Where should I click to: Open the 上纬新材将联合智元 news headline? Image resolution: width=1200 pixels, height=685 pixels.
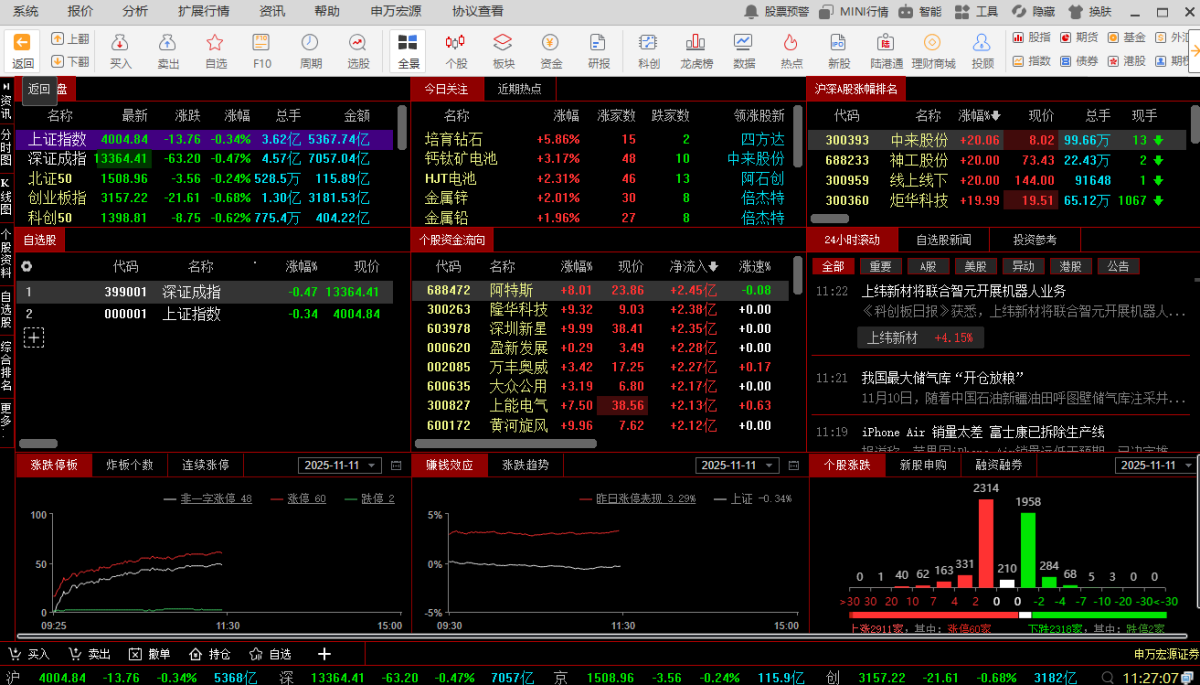963,291
